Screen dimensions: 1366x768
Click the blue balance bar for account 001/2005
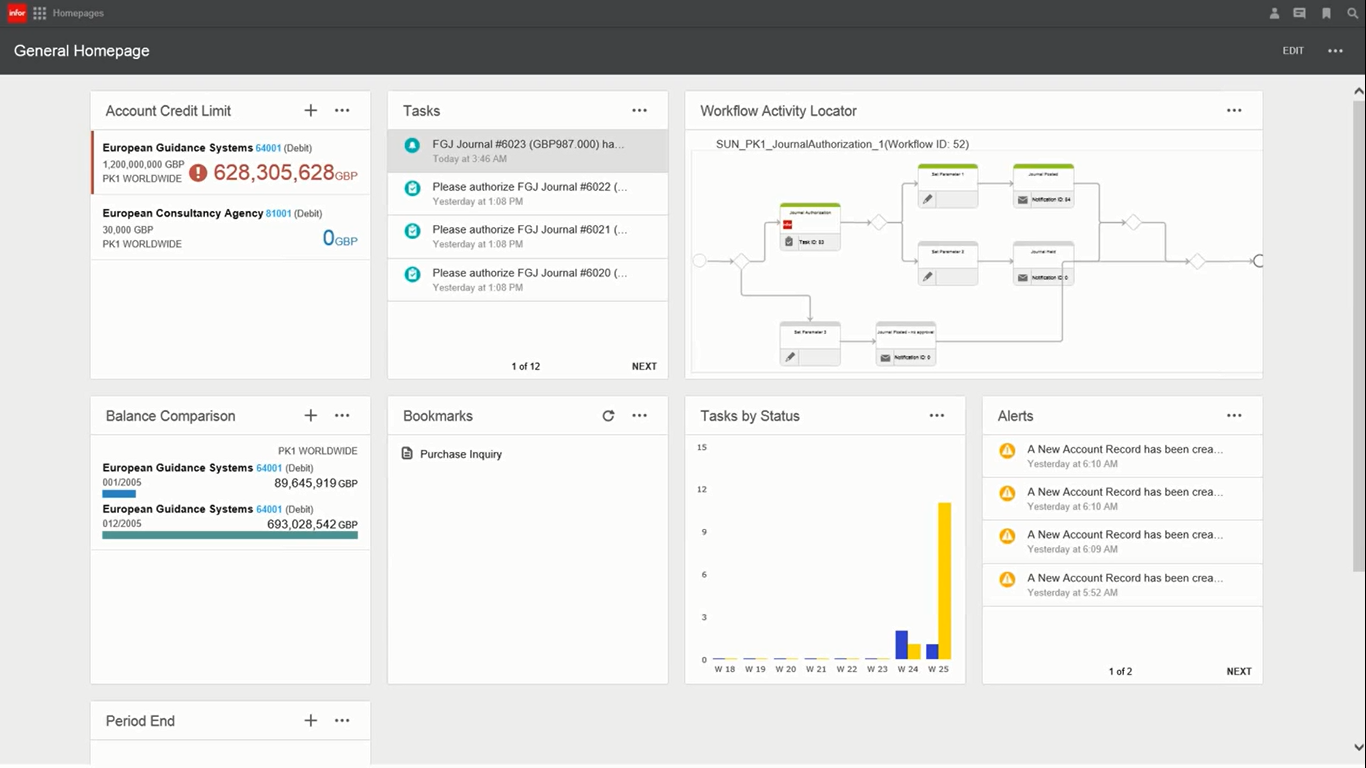pyautogui.click(x=119, y=494)
